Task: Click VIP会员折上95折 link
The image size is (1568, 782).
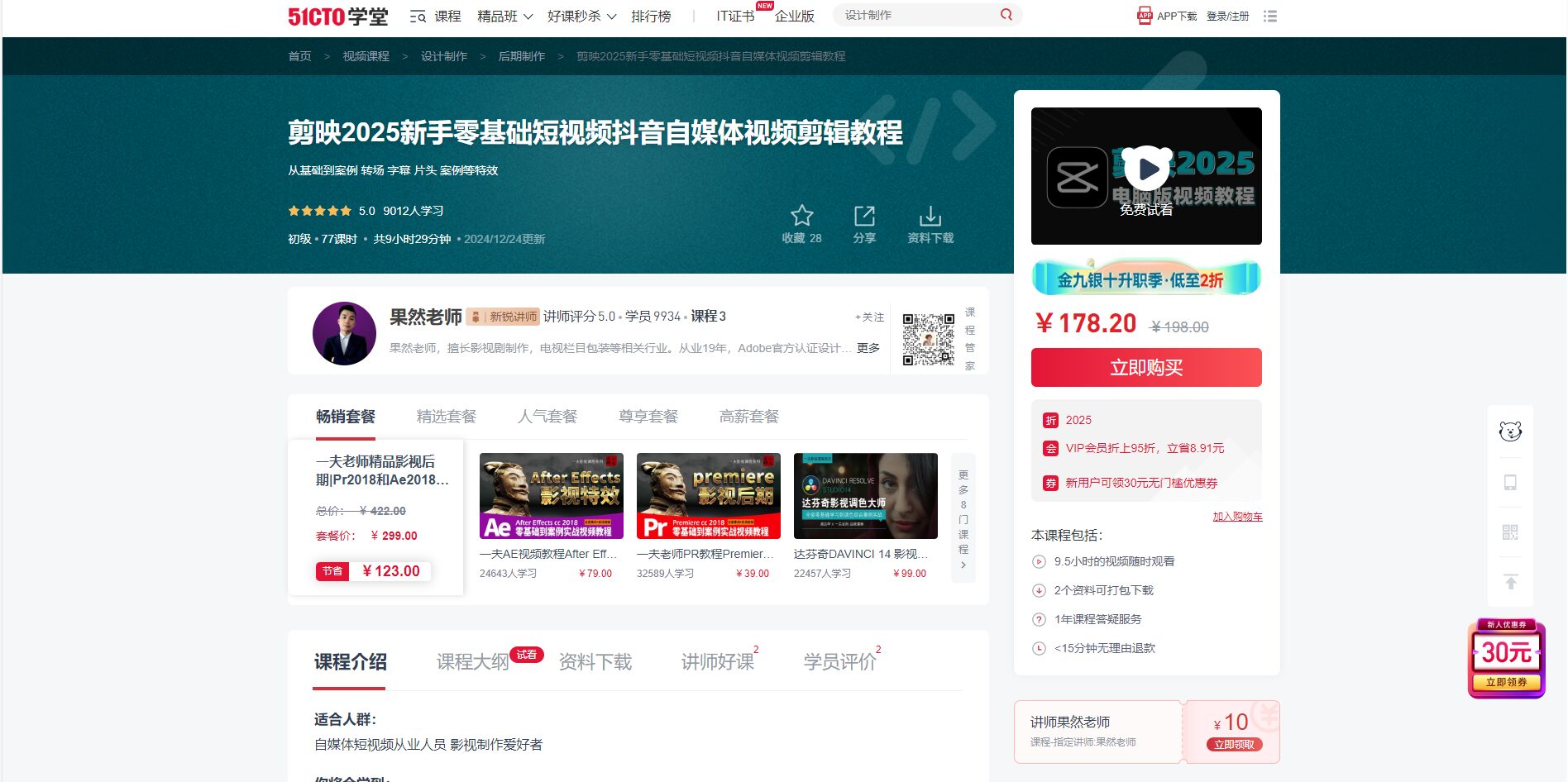Action: pos(1145,448)
